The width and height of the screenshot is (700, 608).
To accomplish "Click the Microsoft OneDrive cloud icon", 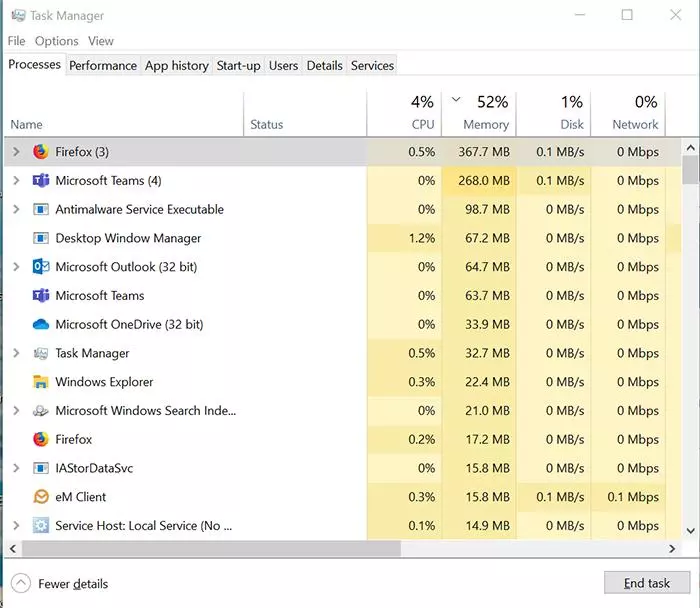I will (41, 324).
